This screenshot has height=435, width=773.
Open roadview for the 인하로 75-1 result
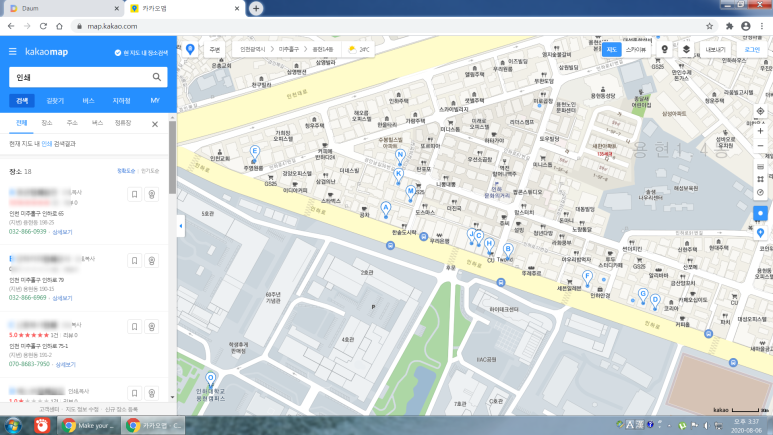tap(152, 326)
